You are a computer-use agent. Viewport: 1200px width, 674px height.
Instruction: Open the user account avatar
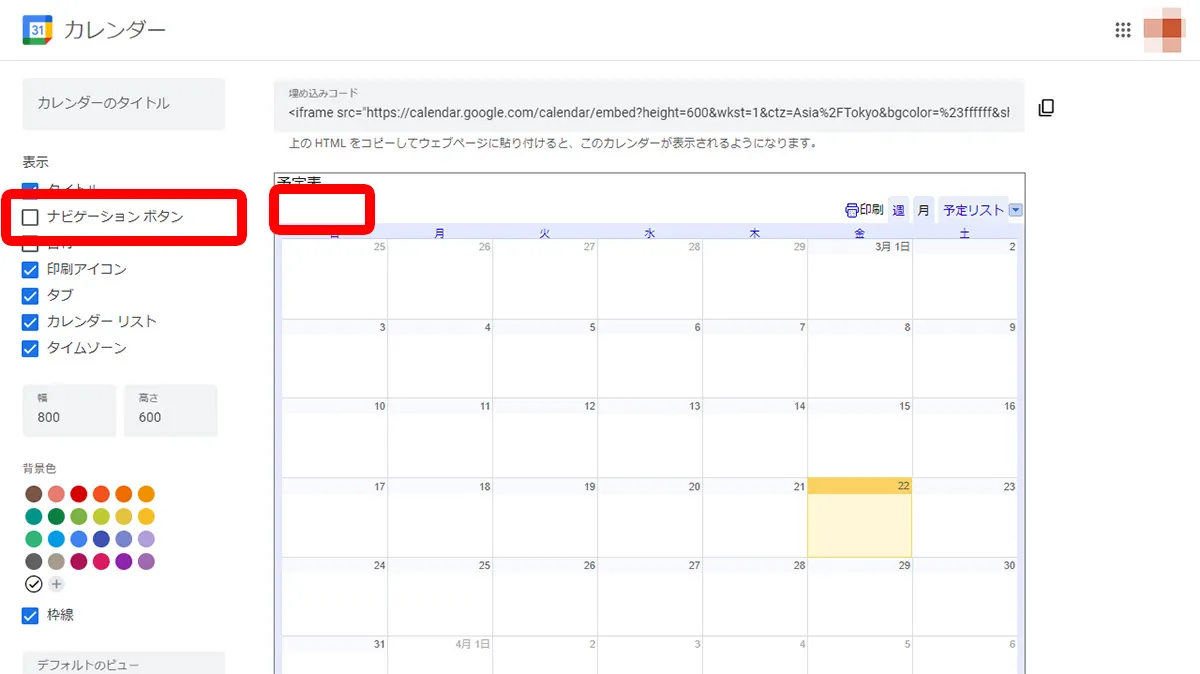tap(1164, 30)
